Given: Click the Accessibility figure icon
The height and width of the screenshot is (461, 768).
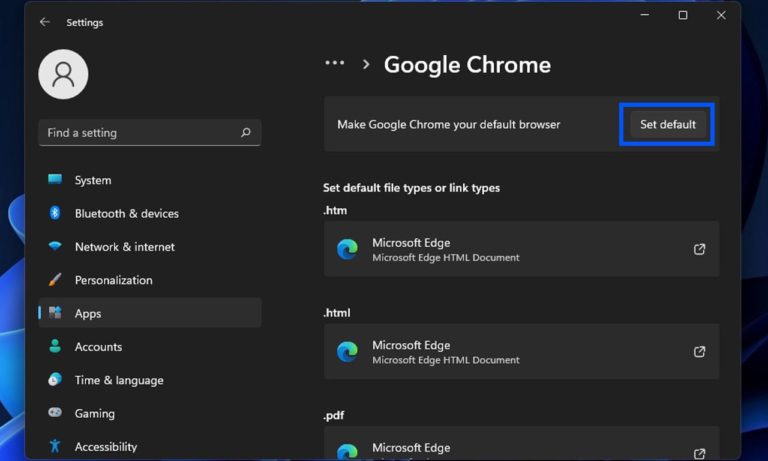Looking at the screenshot, I should coord(55,446).
